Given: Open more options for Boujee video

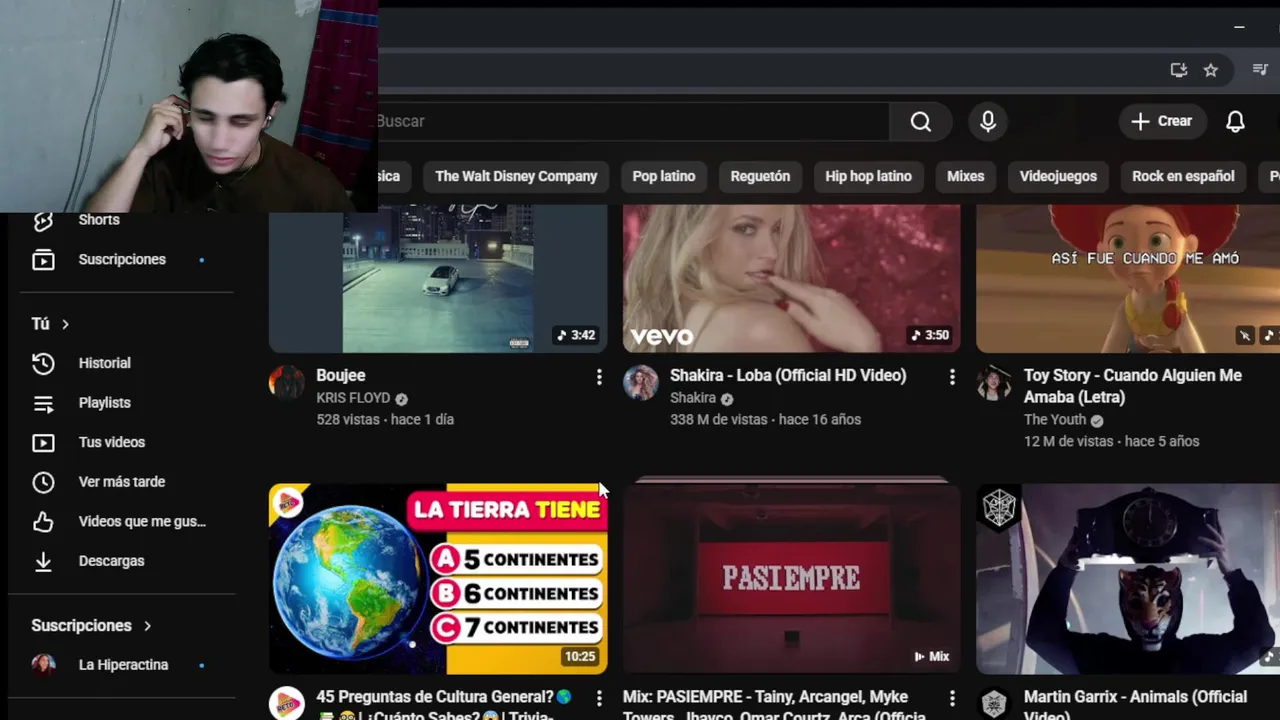Looking at the screenshot, I should [598, 377].
